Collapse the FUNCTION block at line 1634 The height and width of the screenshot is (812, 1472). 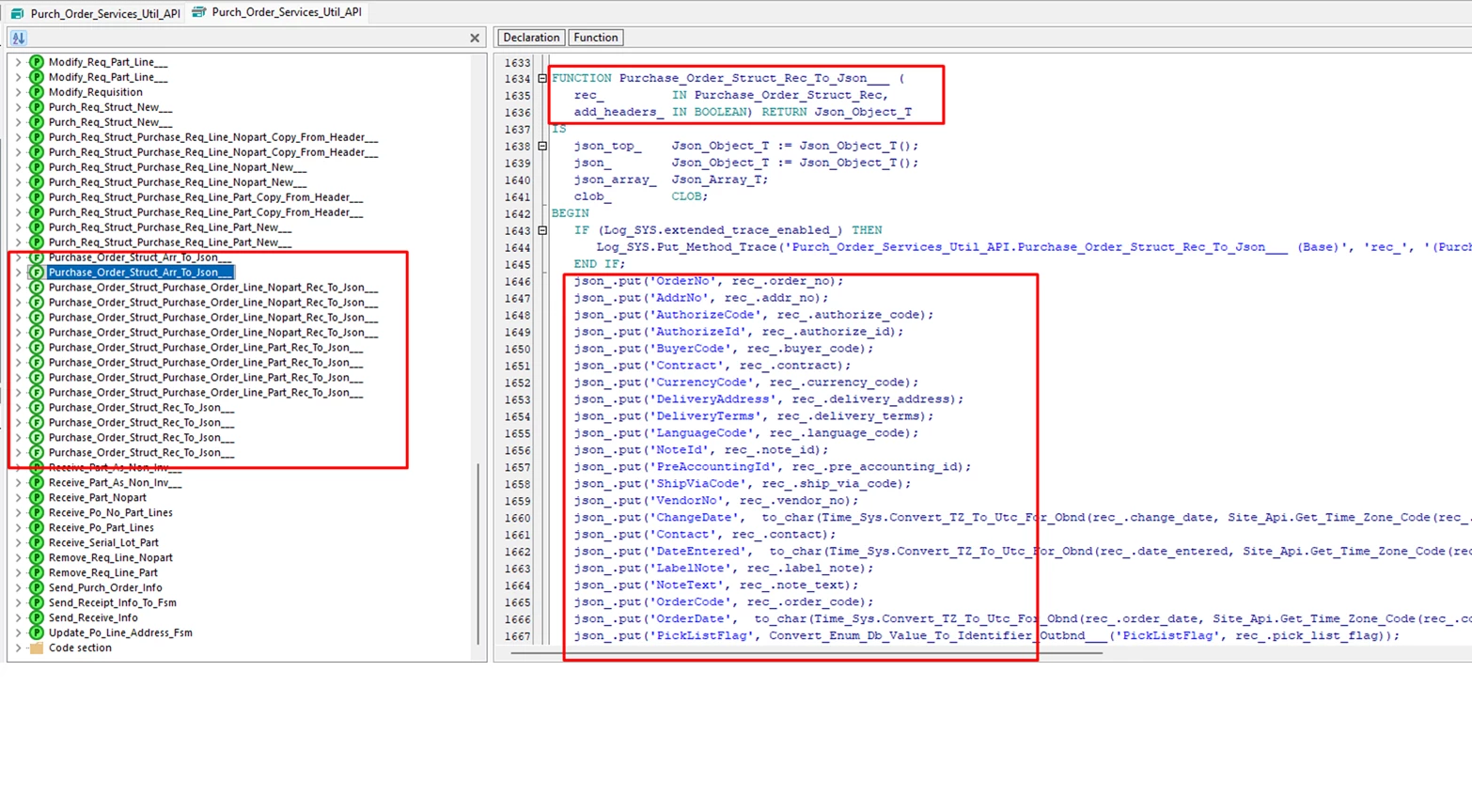point(542,78)
